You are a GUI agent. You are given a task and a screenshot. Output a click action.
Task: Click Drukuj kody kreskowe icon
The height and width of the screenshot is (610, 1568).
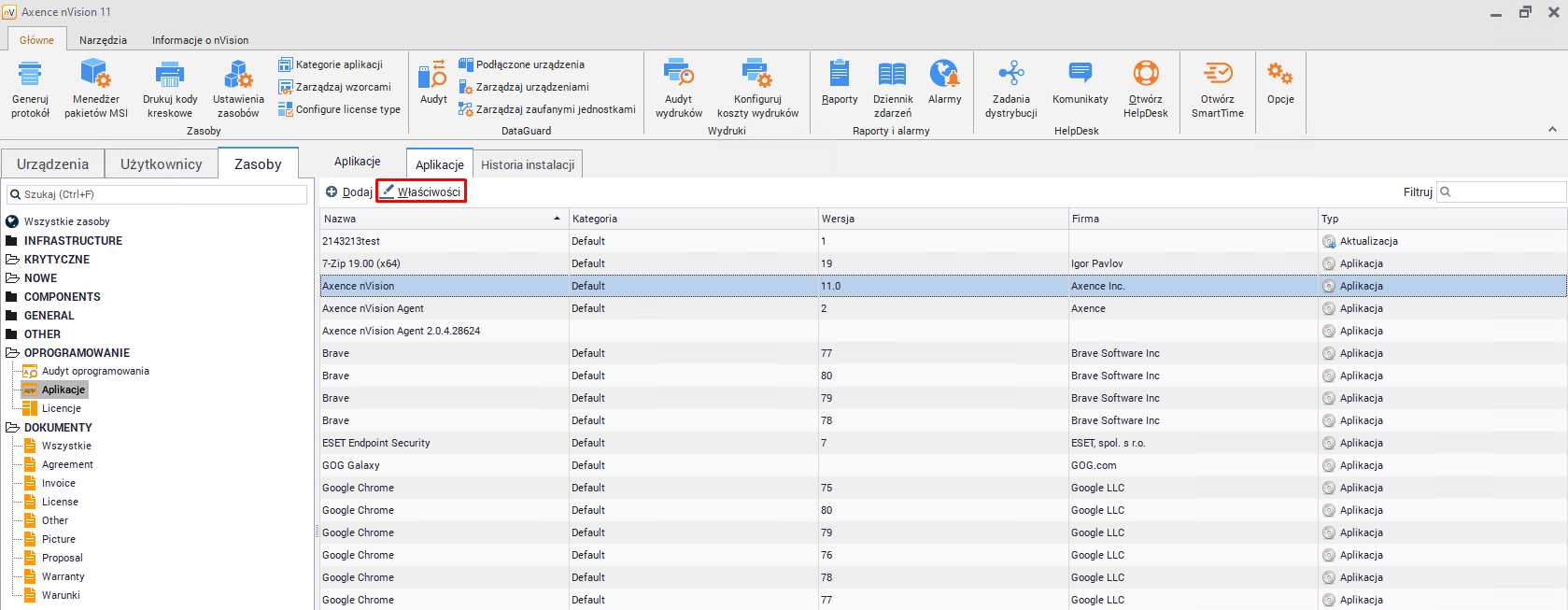tap(169, 75)
